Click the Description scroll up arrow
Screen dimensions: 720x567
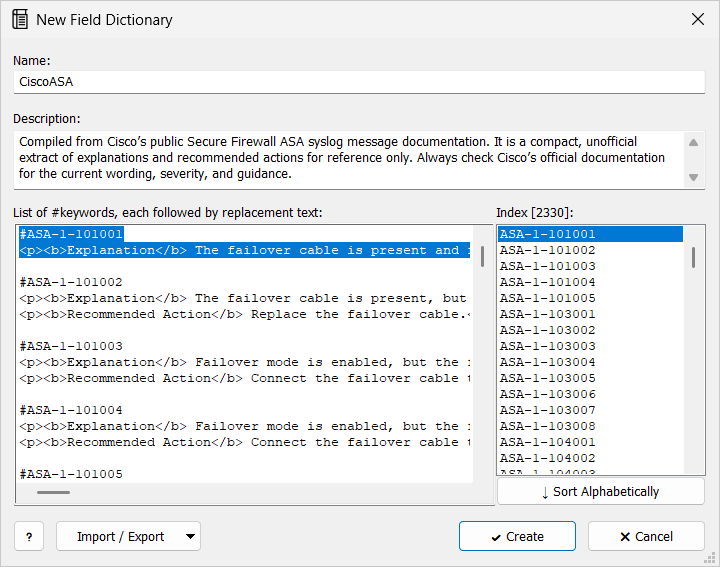coord(693,143)
